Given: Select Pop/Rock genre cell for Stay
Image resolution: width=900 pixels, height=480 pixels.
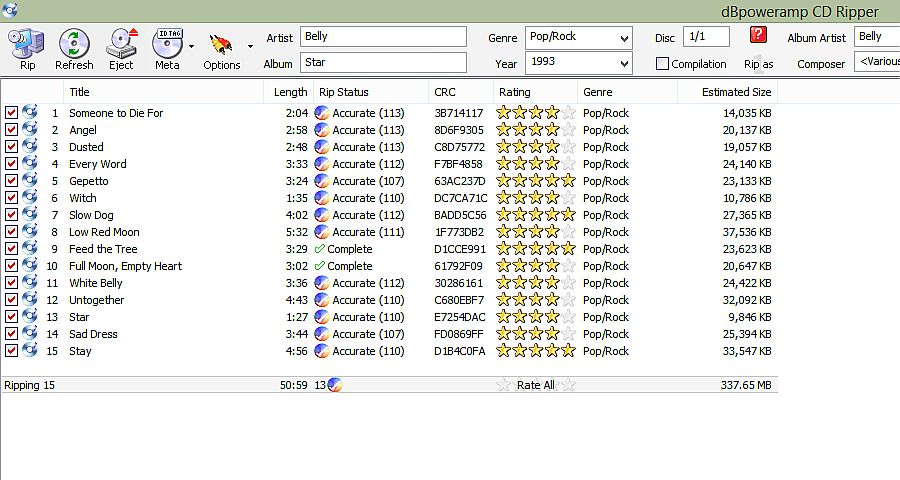Looking at the screenshot, I should (606, 351).
